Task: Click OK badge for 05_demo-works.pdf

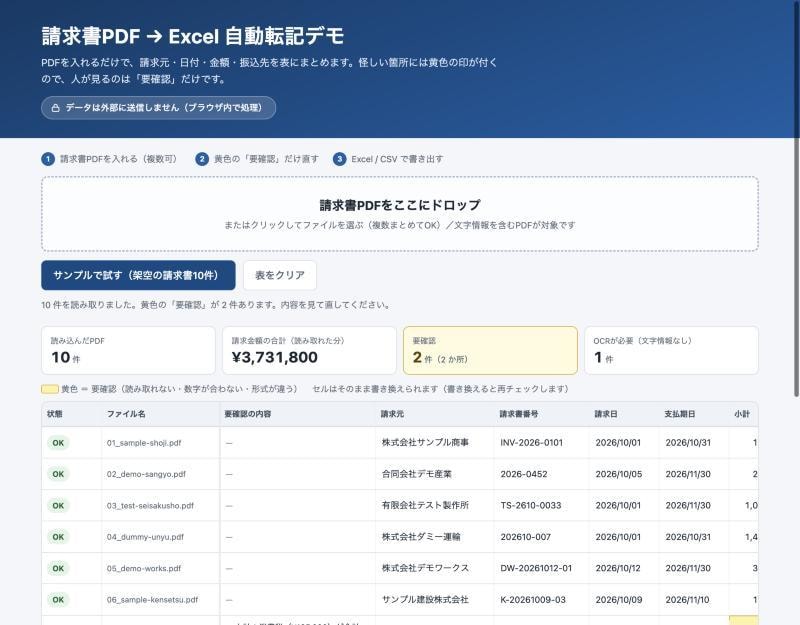Action: pos(58,568)
